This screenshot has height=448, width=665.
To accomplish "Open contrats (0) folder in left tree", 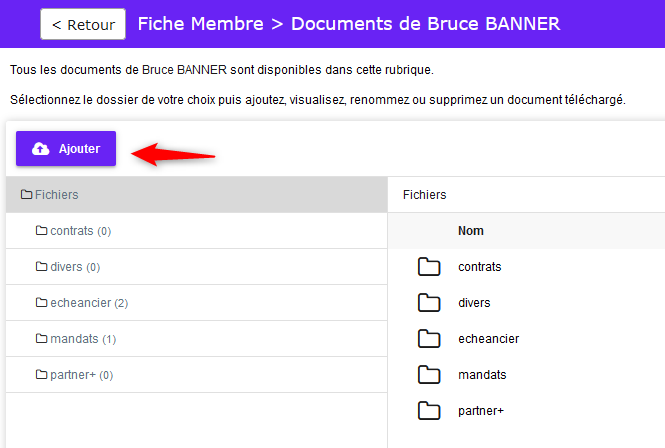I will tap(197, 231).
